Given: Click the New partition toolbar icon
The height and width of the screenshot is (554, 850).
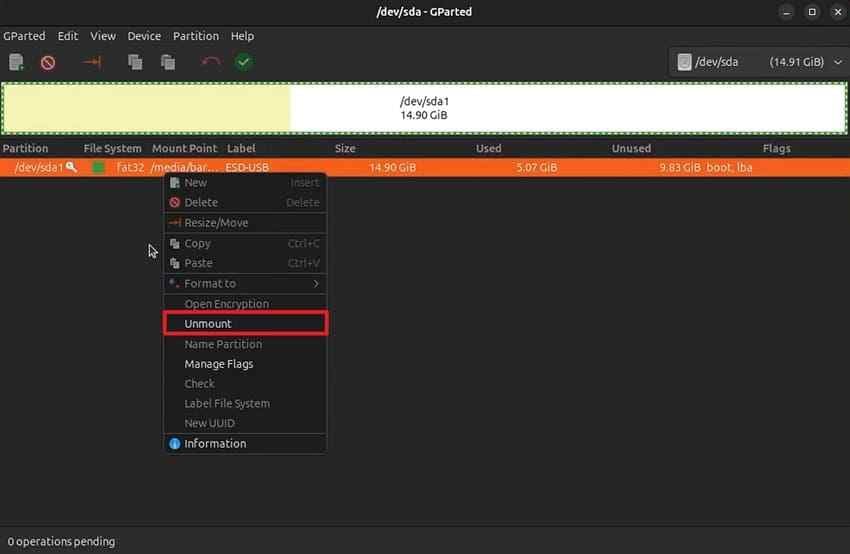Looking at the screenshot, I should tap(16, 62).
